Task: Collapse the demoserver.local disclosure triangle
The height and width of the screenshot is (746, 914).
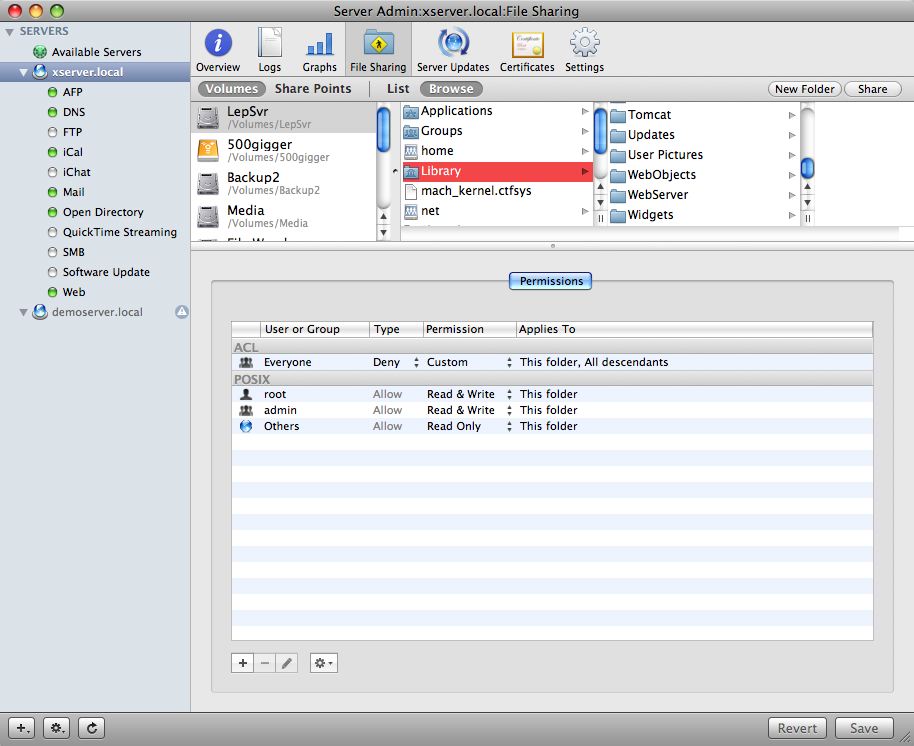Action: point(23,313)
